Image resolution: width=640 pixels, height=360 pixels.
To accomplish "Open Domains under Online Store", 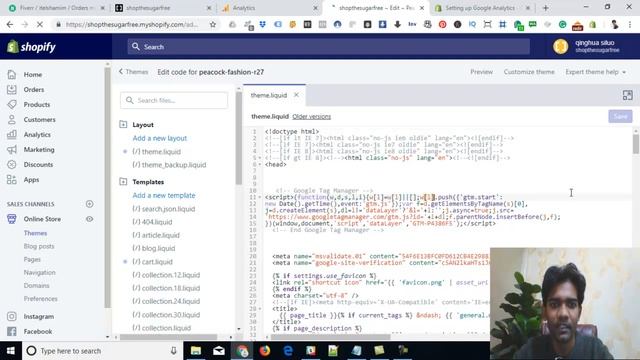I will tap(36, 285).
